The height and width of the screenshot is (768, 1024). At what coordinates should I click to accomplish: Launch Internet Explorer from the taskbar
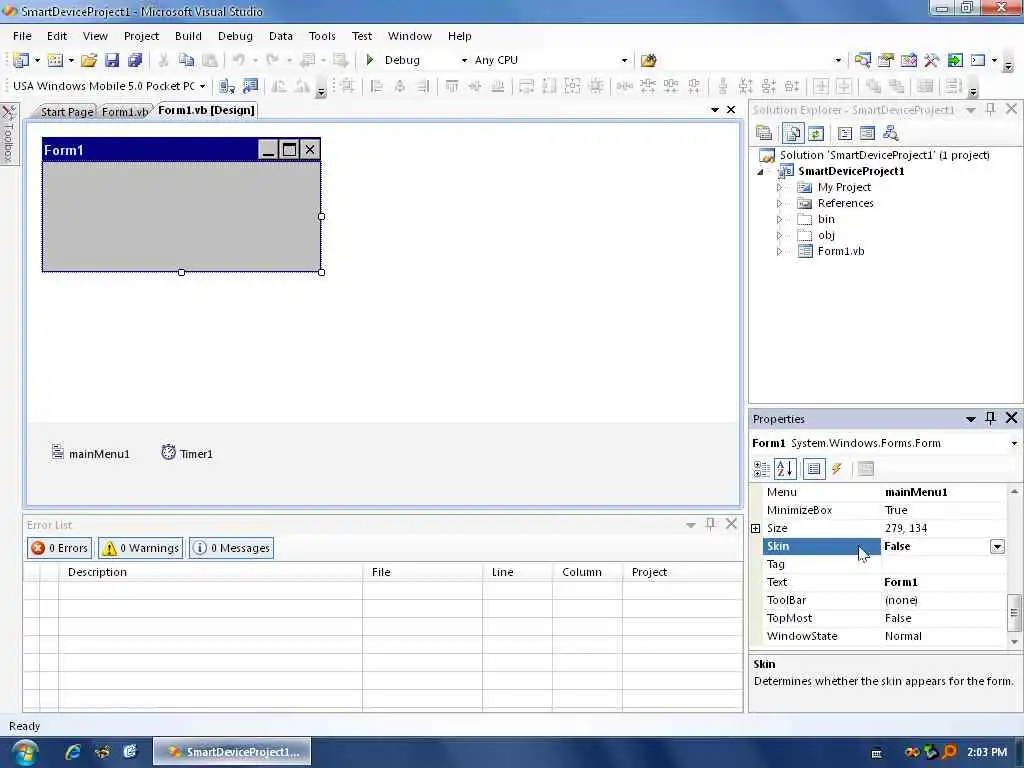pyautogui.click(x=72, y=752)
